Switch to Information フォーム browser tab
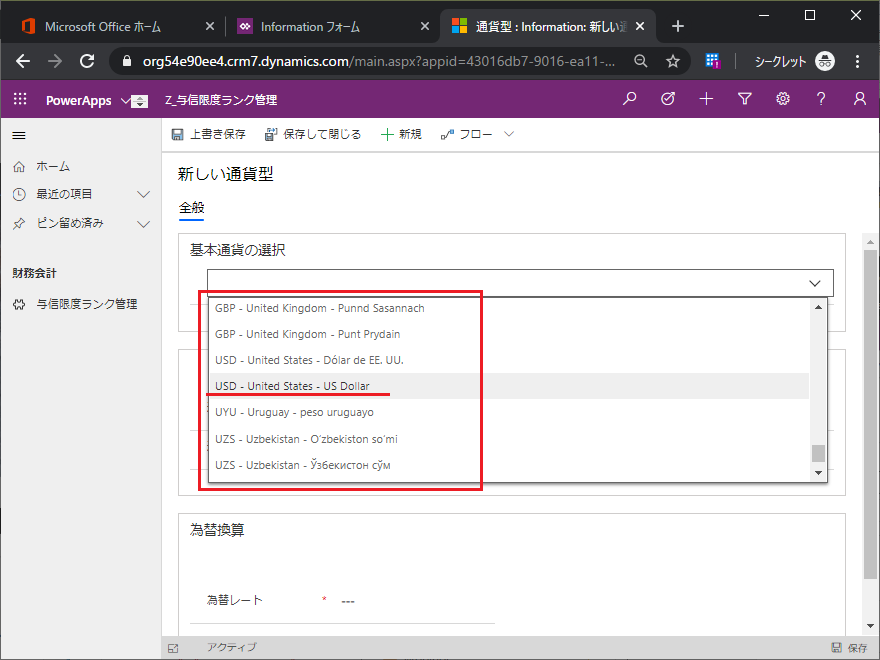This screenshot has width=880, height=660. pos(310,26)
